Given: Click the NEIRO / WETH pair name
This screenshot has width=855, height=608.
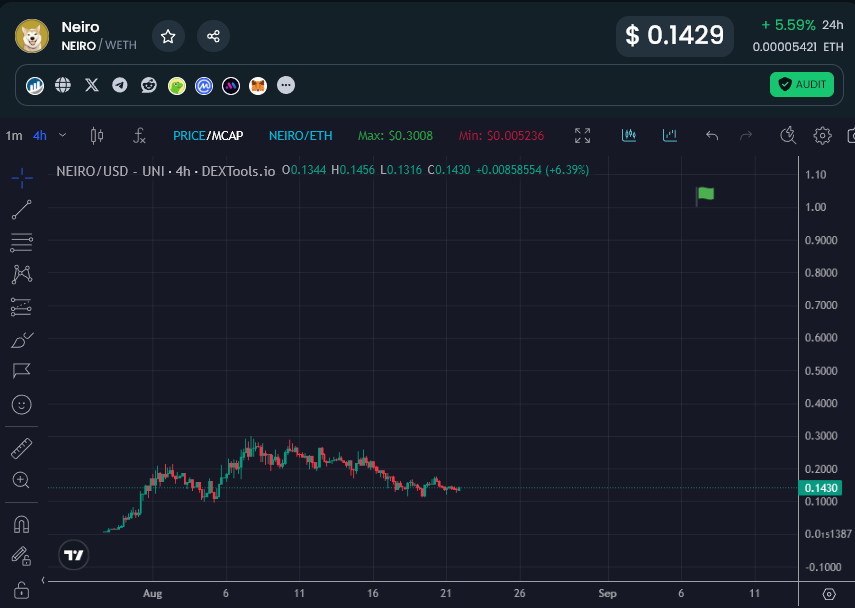Looking at the screenshot, I should click(99, 45).
